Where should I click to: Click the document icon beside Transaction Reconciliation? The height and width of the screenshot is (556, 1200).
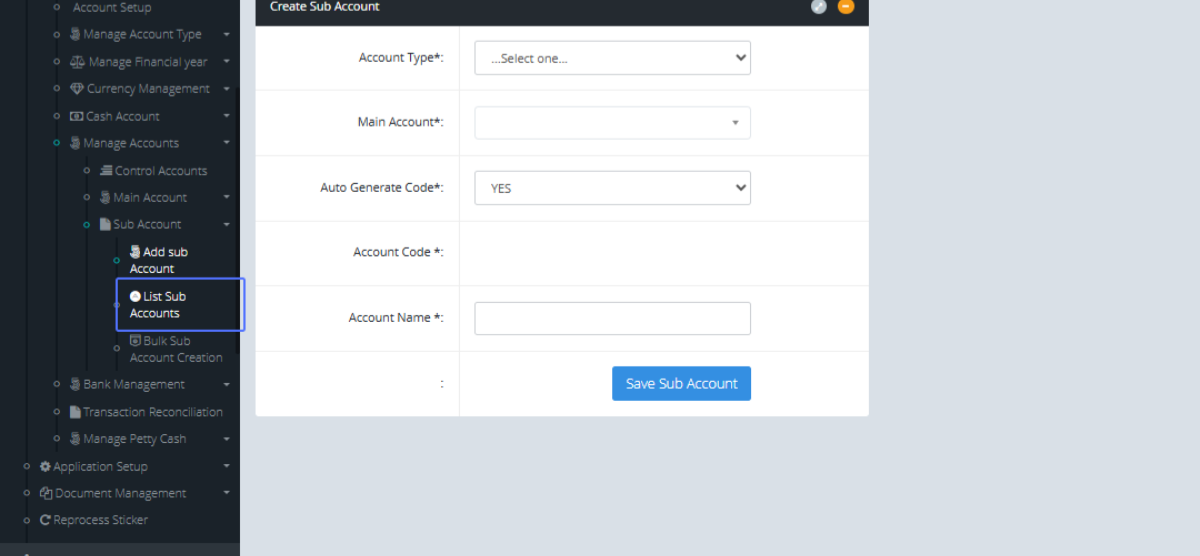click(75, 412)
